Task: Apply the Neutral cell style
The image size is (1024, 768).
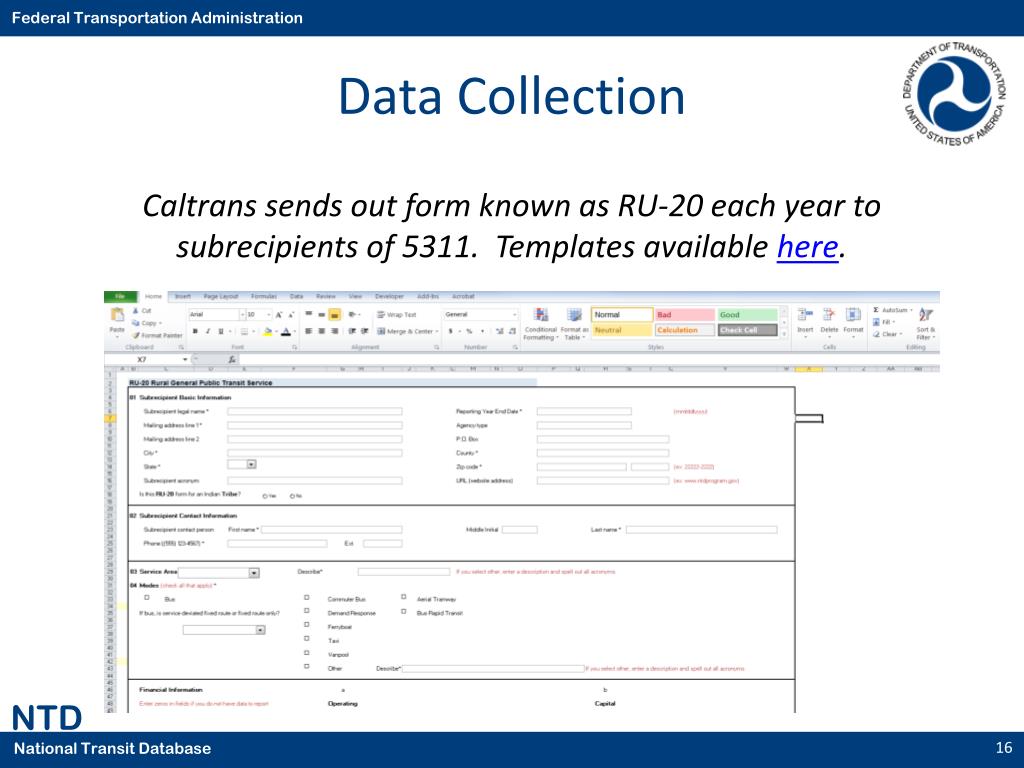Action: 622,330
